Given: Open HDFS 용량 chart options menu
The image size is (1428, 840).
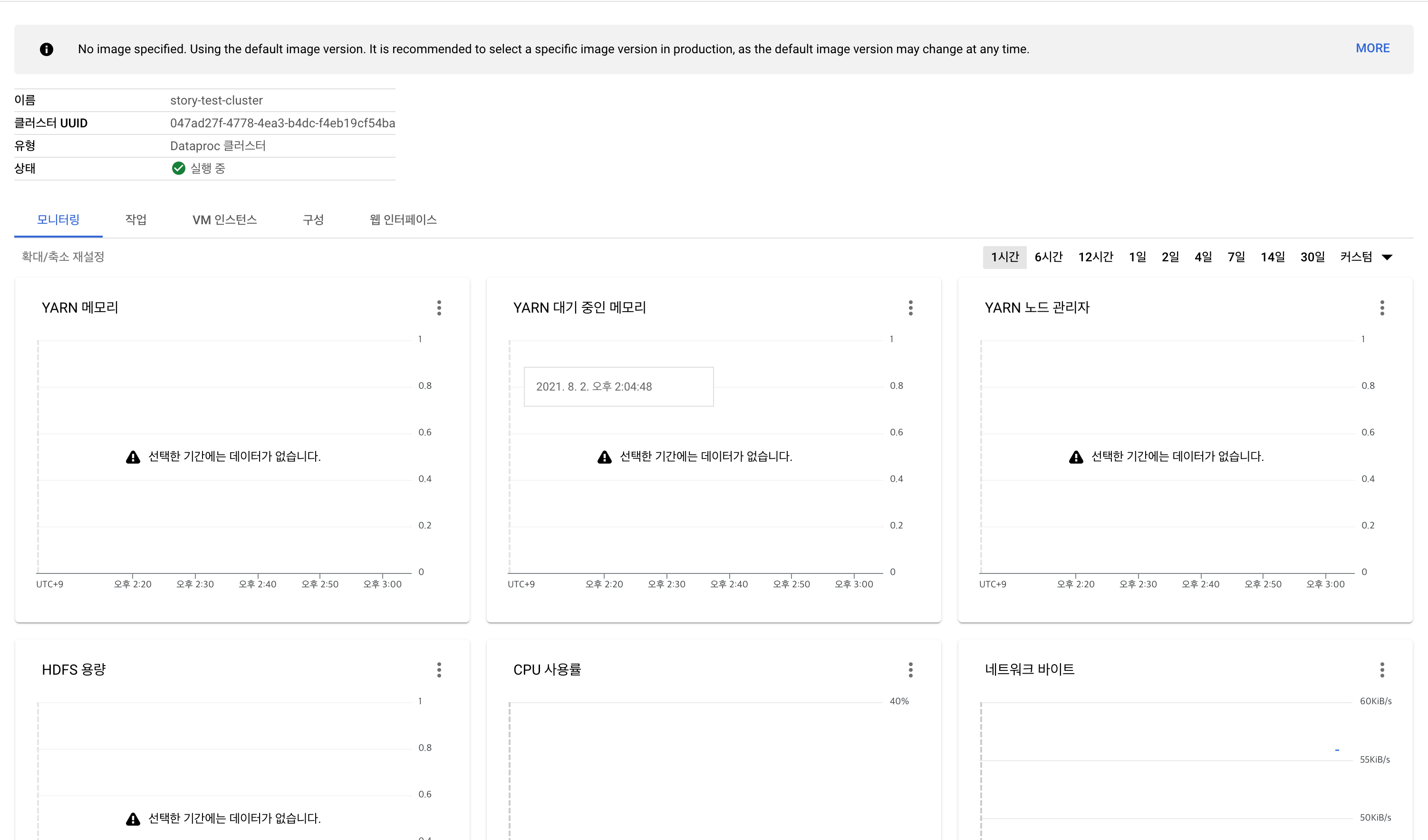Looking at the screenshot, I should (439, 669).
